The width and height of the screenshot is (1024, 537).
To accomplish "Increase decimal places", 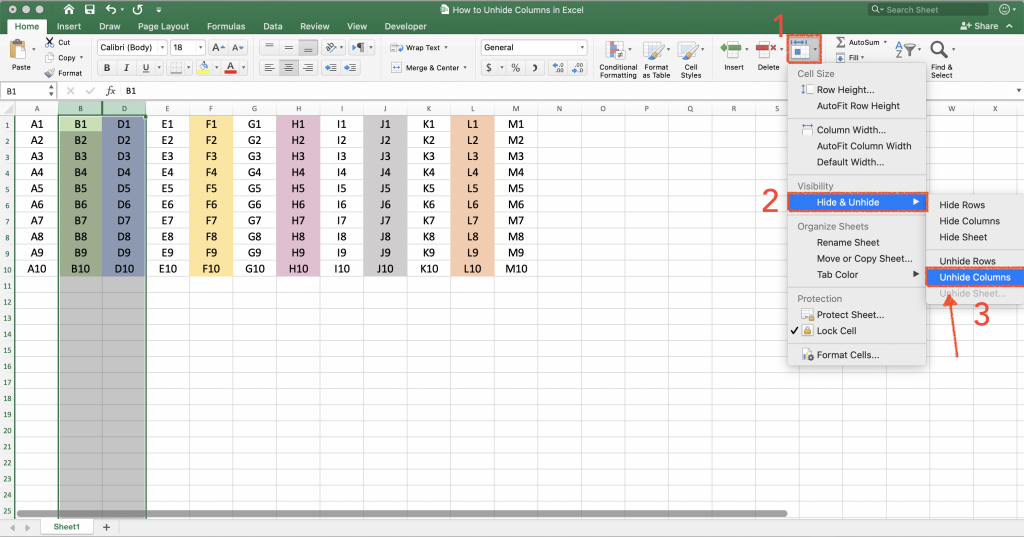I will click(x=558, y=68).
